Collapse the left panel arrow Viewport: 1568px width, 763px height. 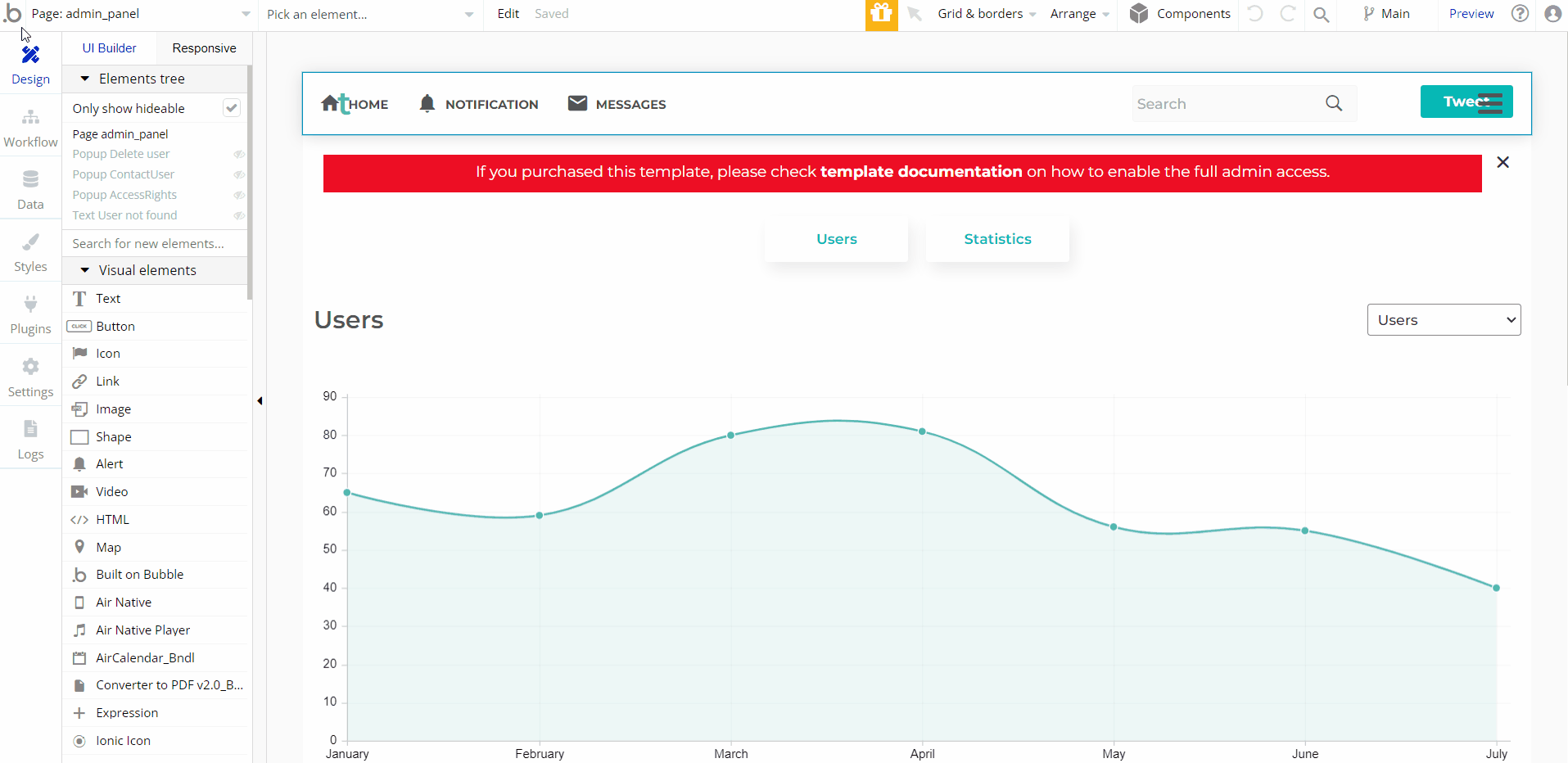pos(260,401)
